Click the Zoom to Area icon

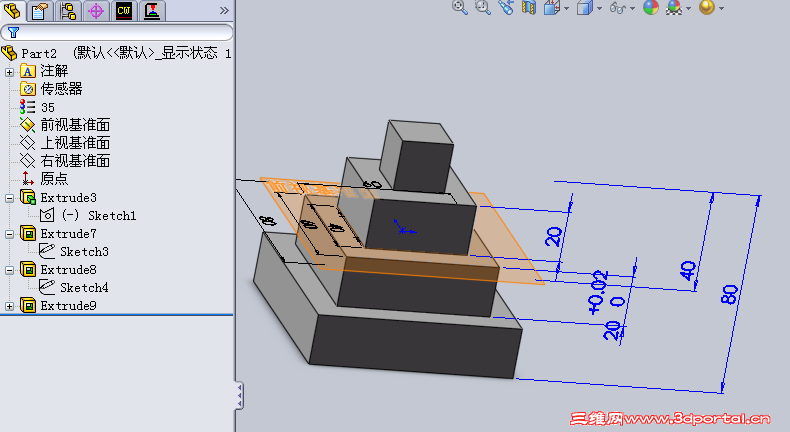coord(483,7)
